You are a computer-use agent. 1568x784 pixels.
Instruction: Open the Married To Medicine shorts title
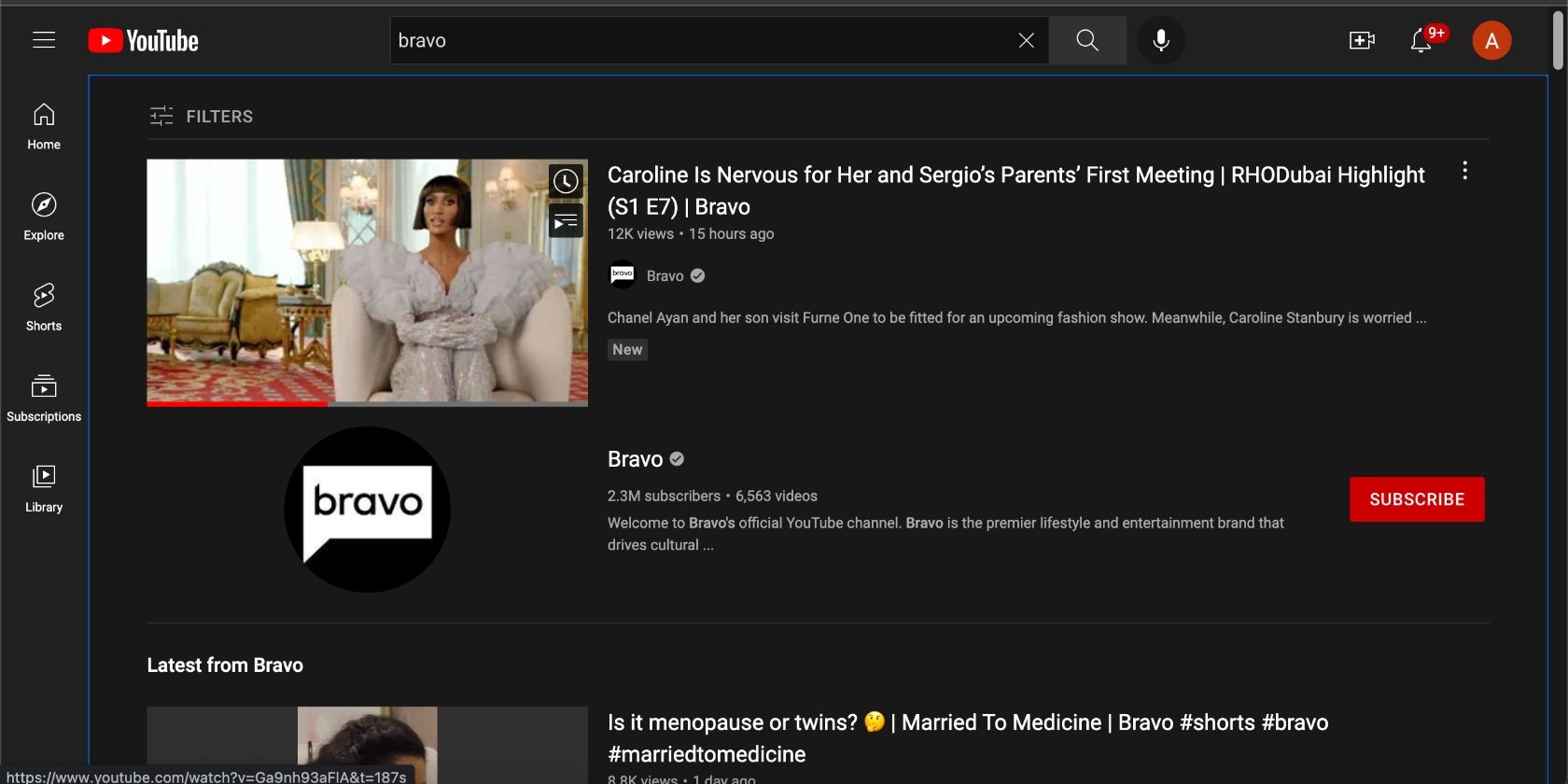(x=968, y=738)
